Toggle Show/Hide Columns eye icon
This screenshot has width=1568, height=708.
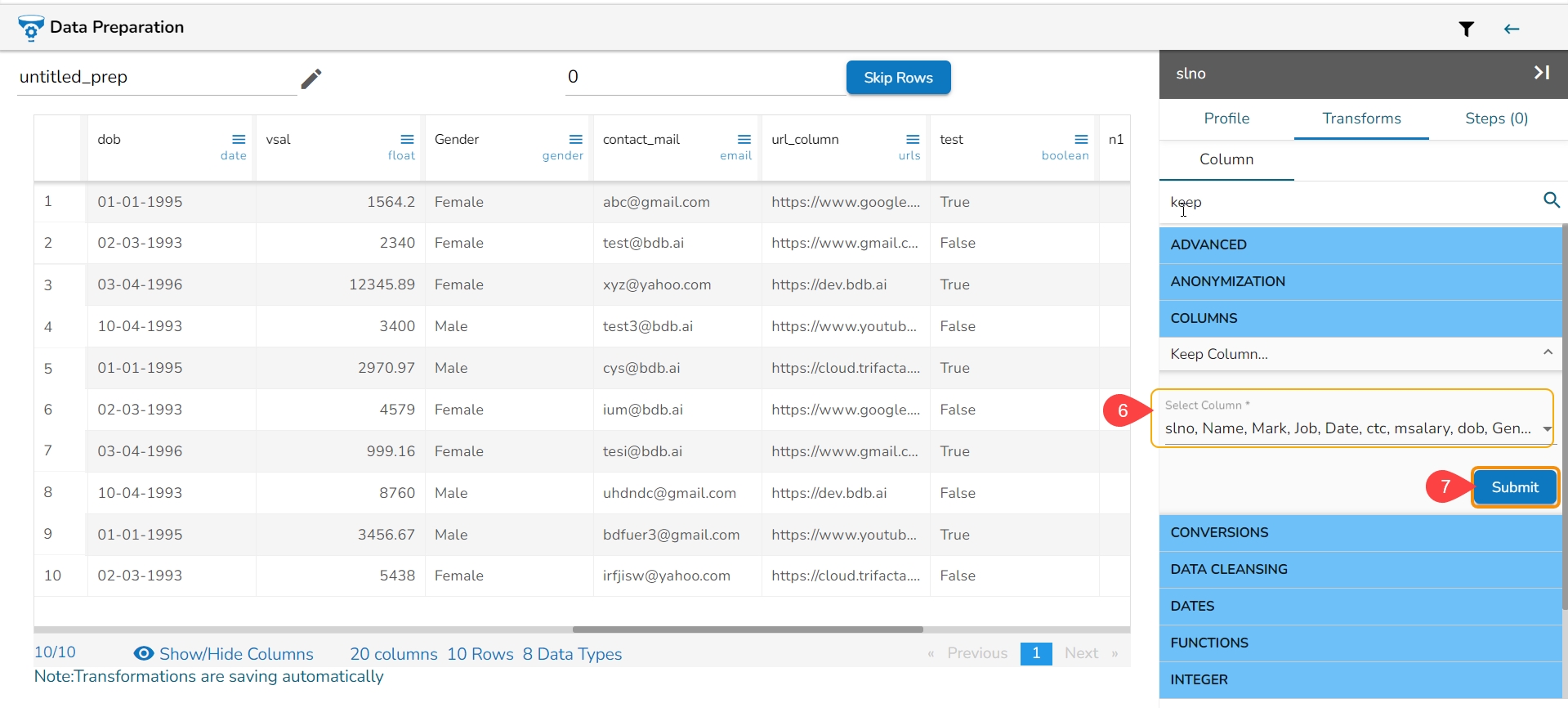(x=144, y=653)
